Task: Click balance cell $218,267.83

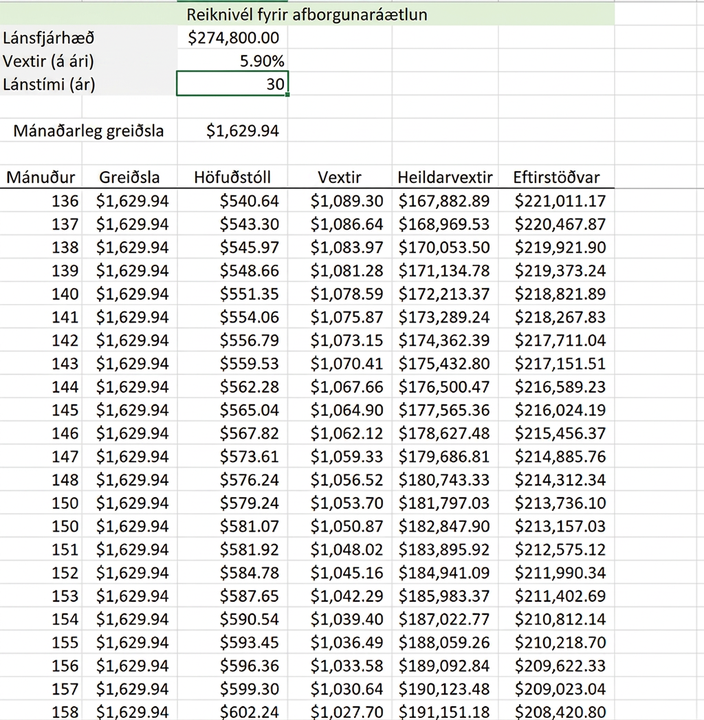Action: [556, 317]
